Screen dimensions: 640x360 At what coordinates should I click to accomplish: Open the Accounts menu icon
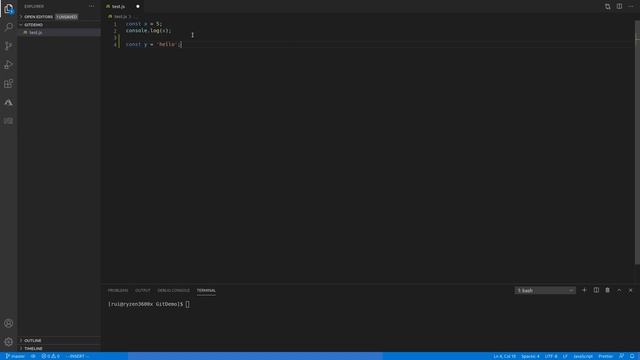click(9, 323)
